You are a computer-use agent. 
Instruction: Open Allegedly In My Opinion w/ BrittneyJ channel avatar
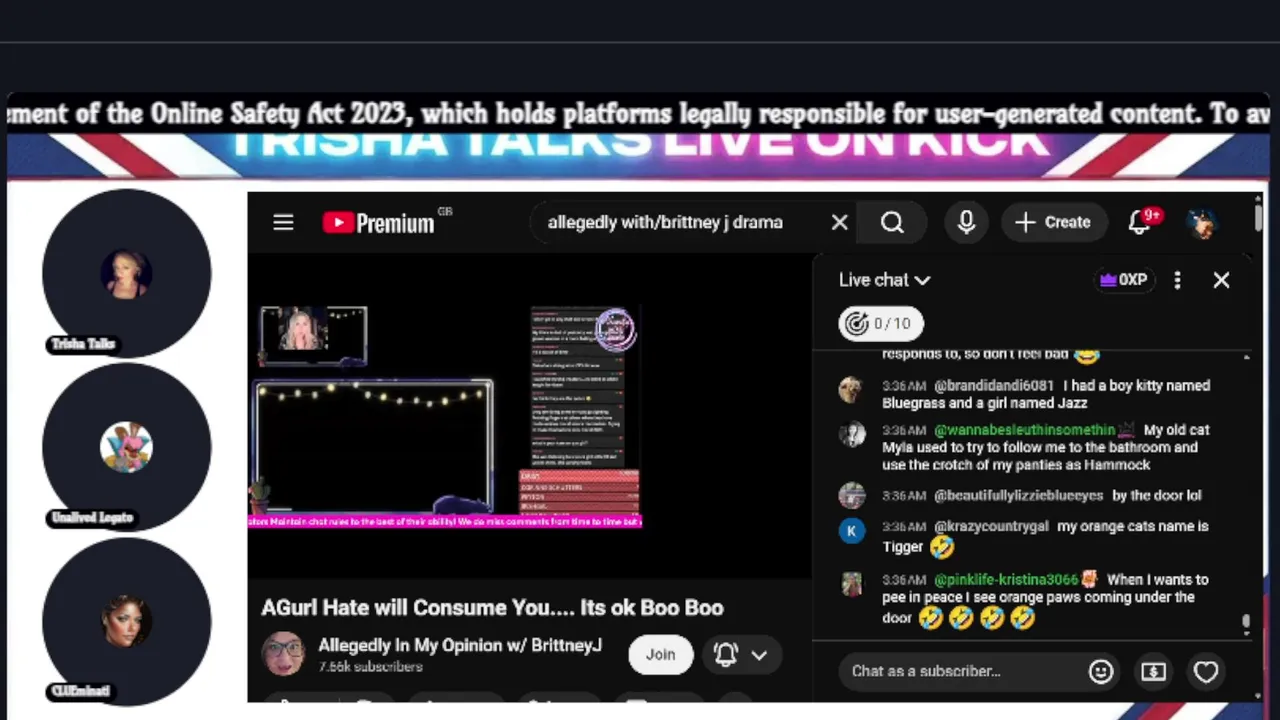282,654
